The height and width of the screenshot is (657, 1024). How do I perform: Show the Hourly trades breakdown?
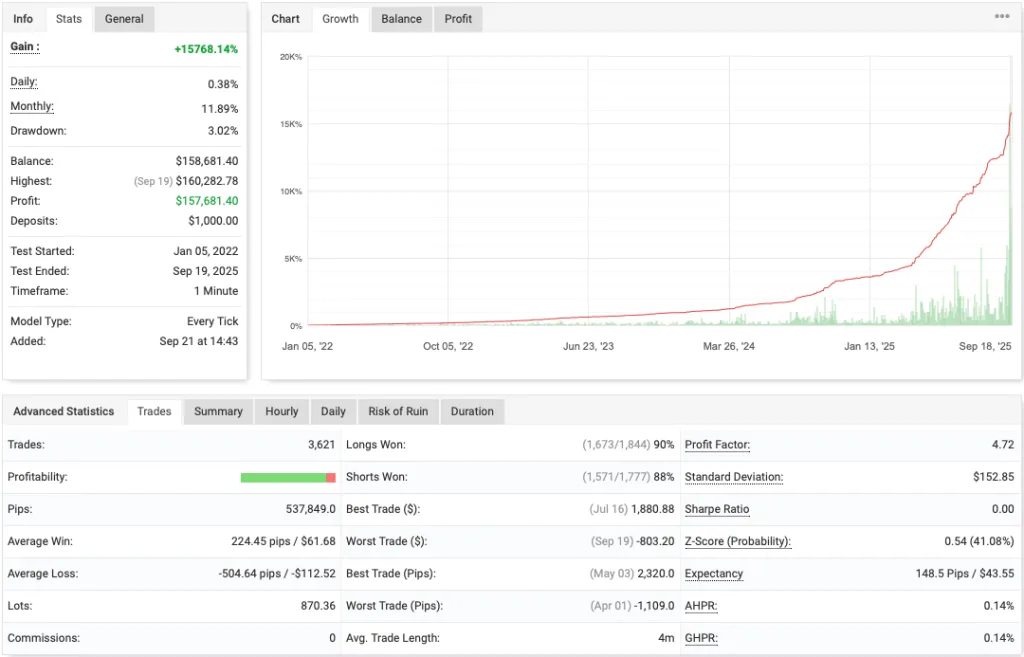(x=281, y=411)
